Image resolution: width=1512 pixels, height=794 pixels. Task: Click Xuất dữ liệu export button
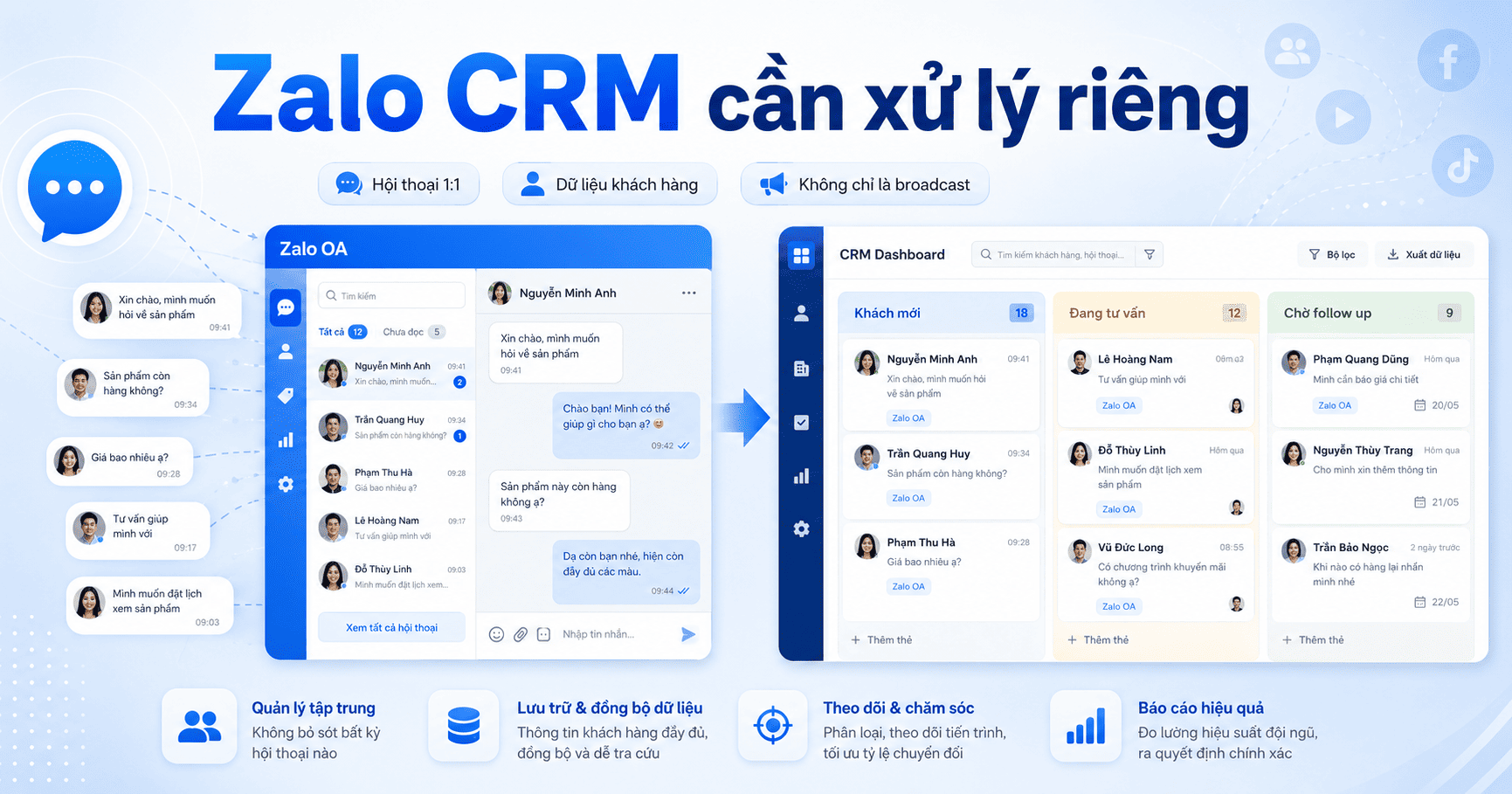pos(1424,254)
